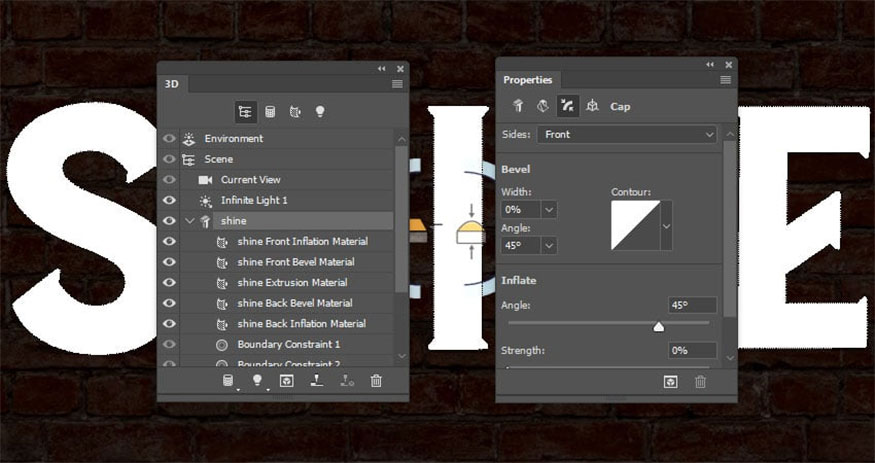This screenshot has width=875, height=463.
Task: Click Properties panel scrollbar down arrow
Action: tap(730, 358)
